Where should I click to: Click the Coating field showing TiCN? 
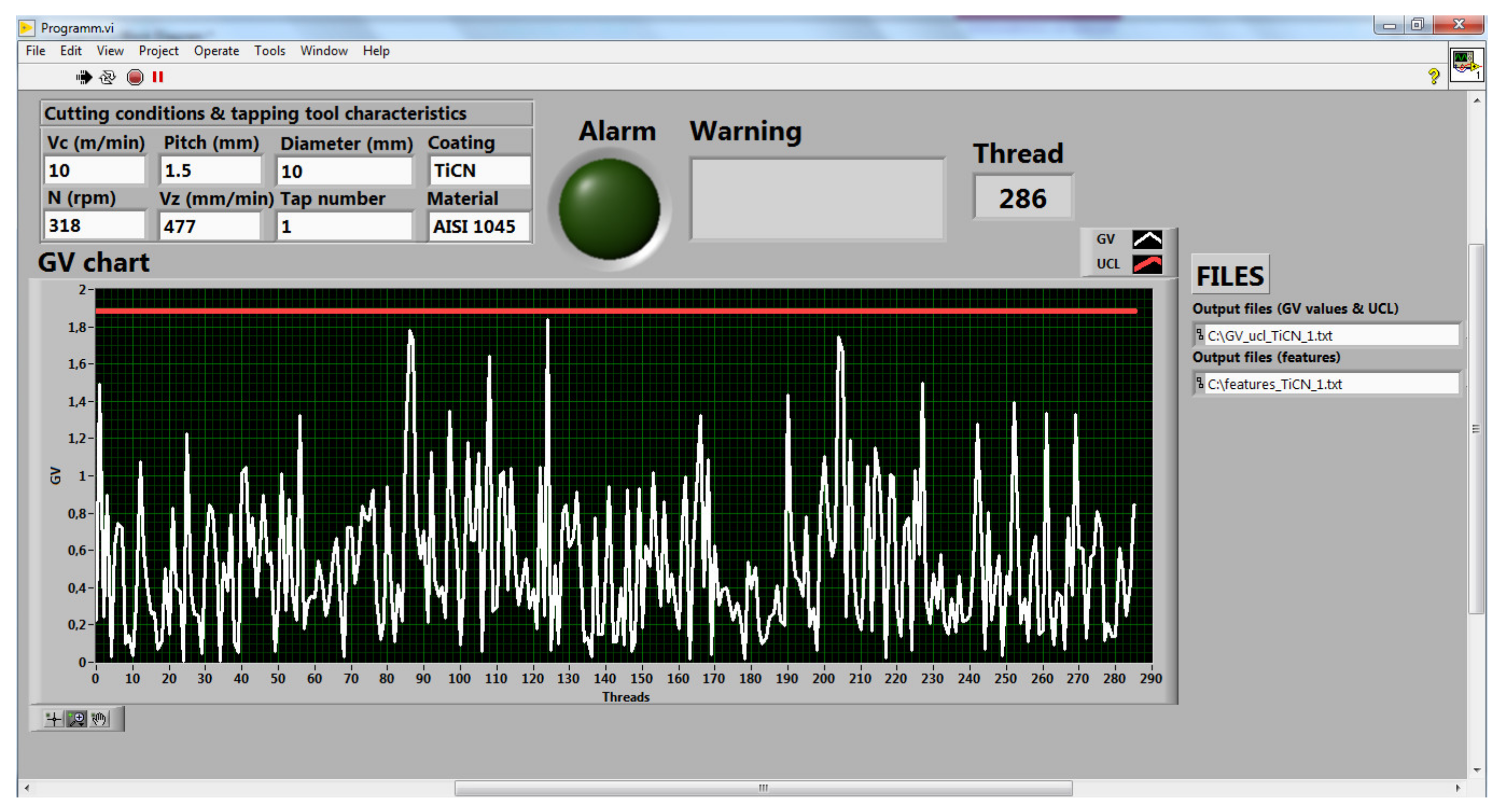pos(478,171)
